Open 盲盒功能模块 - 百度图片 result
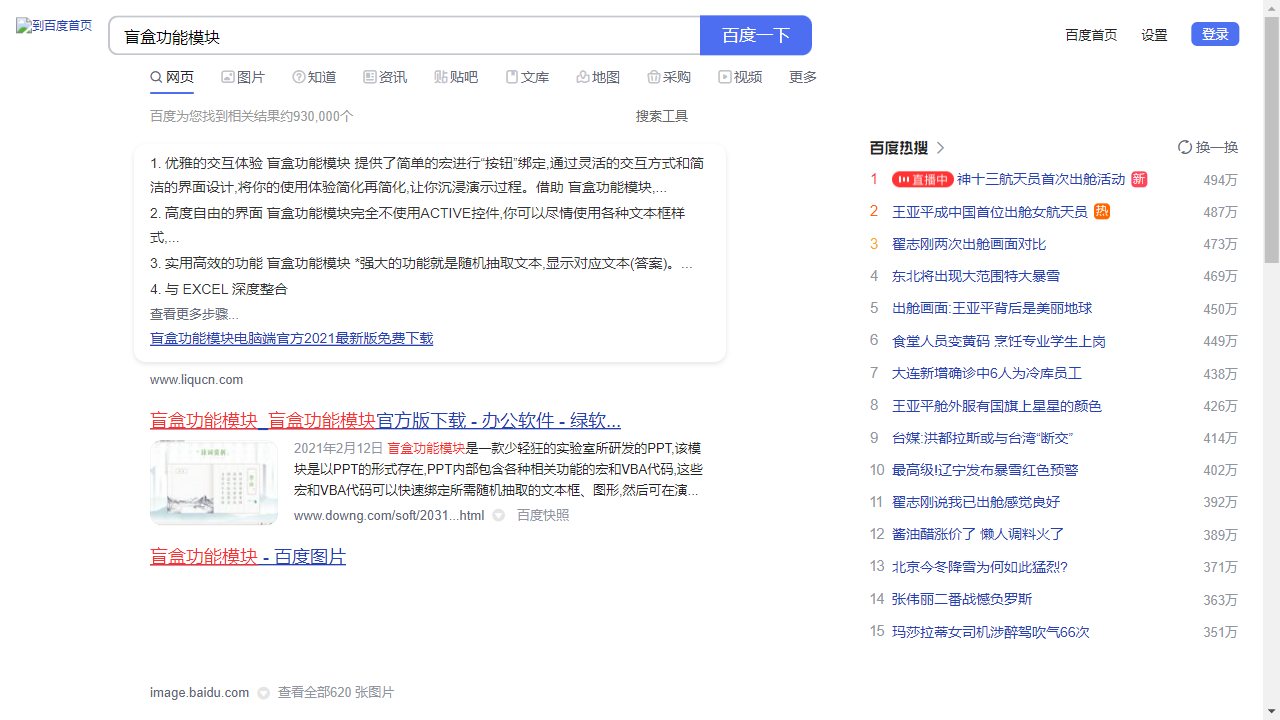The height and width of the screenshot is (720, 1280). pos(248,556)
